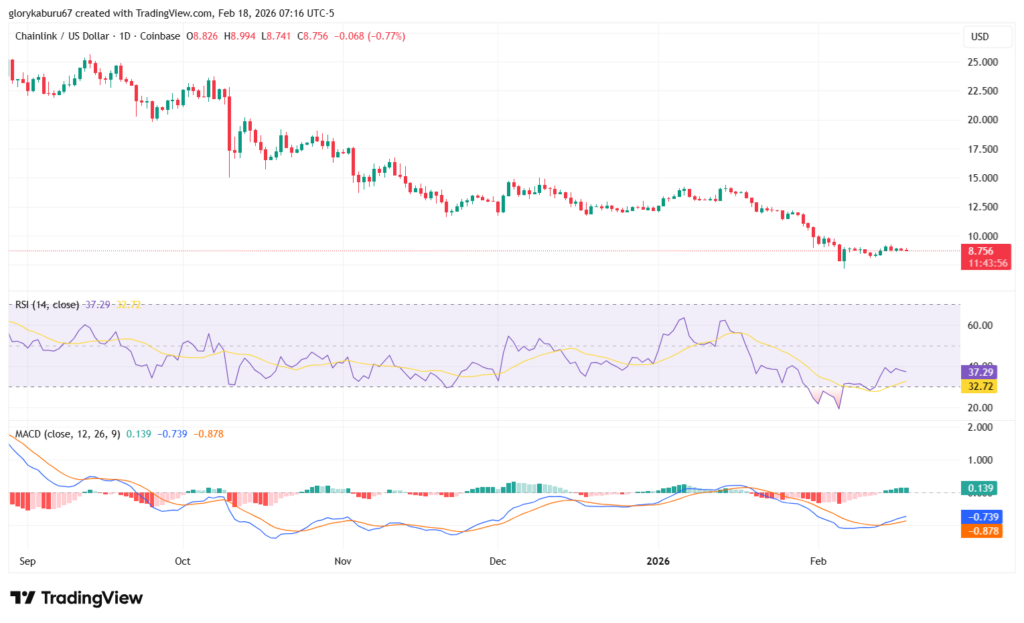Click the Feb label on time axis
1024x623 pixels.
pos(818,562)
